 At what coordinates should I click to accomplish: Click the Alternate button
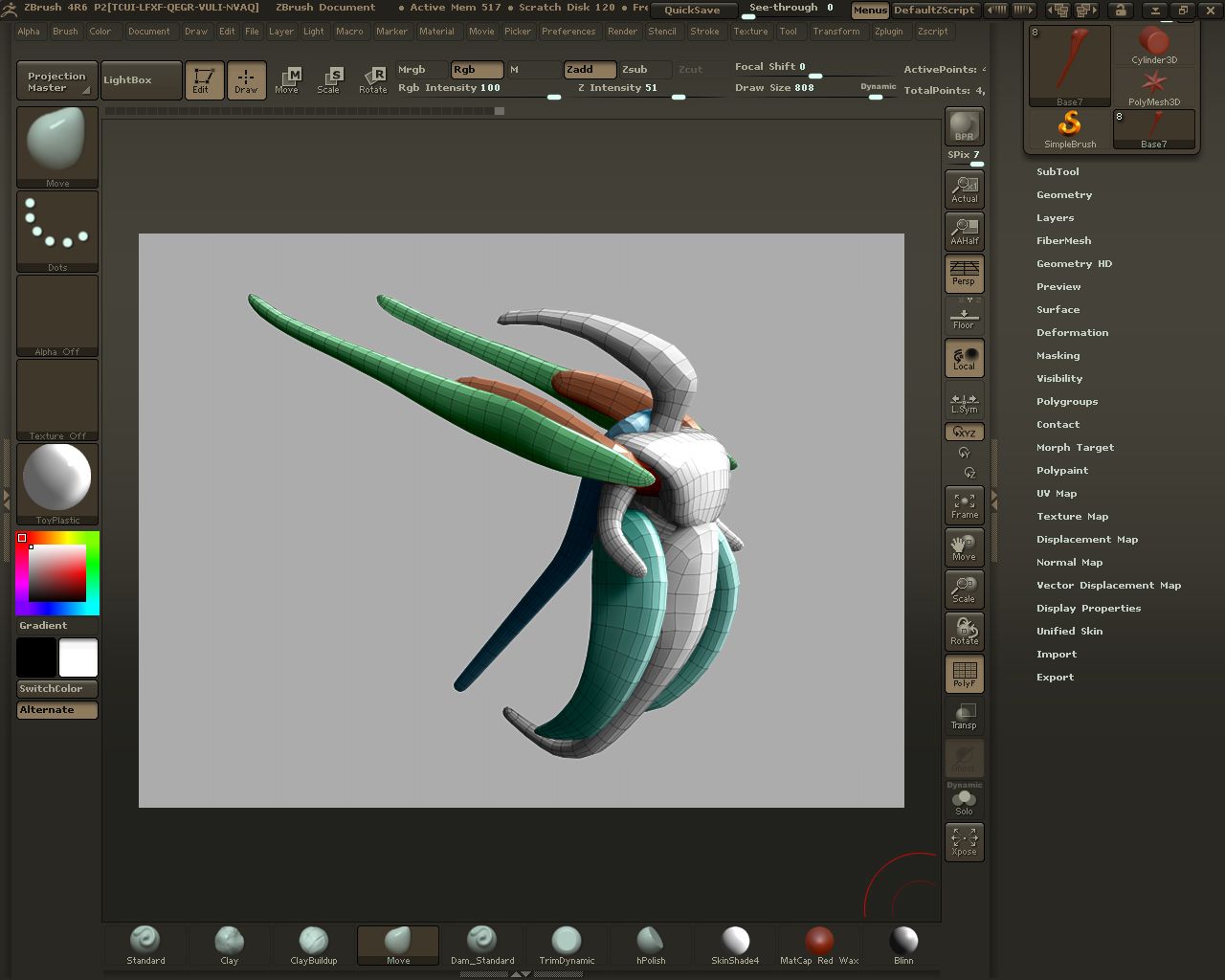coord(57,710)
